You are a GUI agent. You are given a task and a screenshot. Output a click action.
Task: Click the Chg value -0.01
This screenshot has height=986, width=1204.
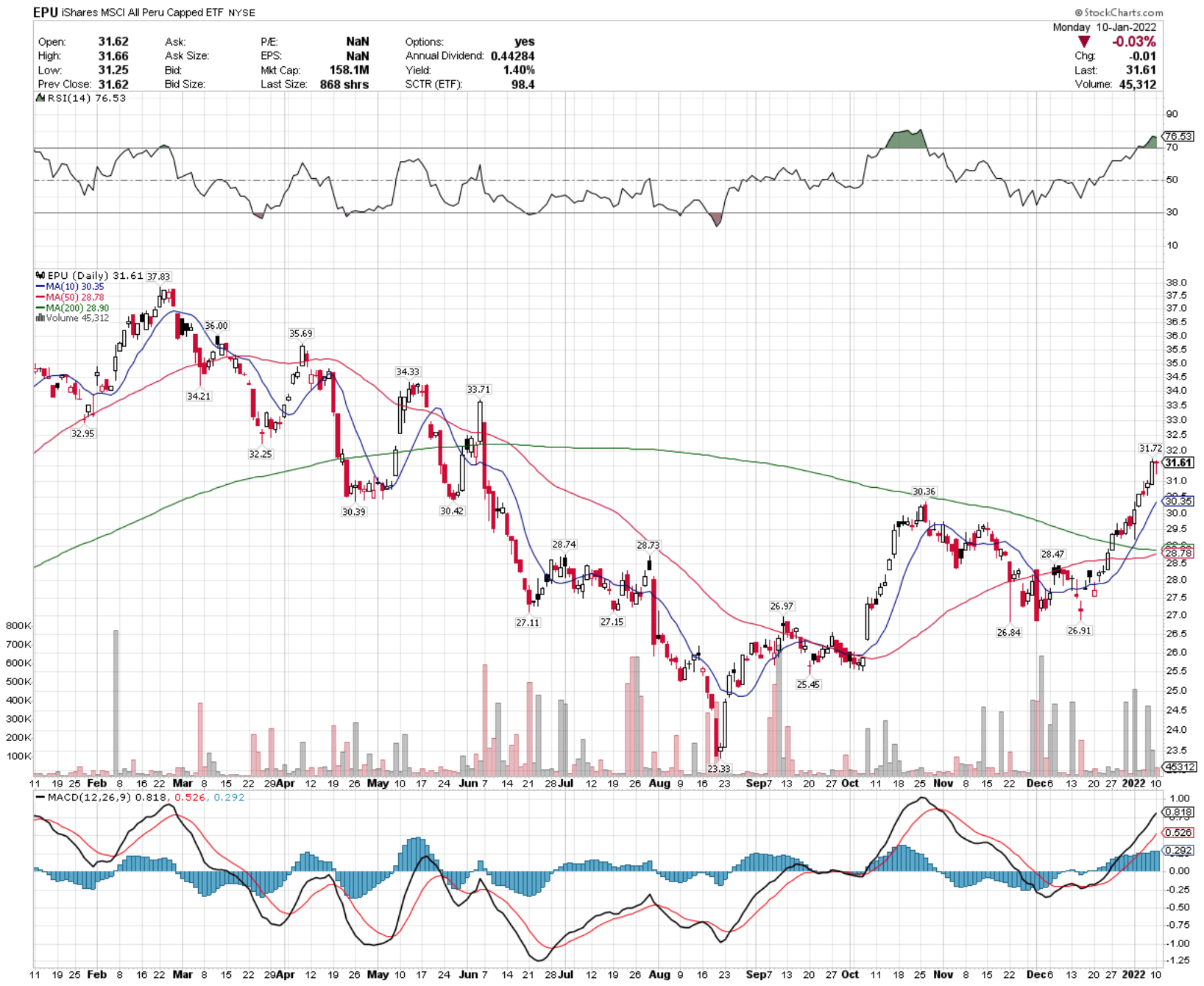(1143, 56)
